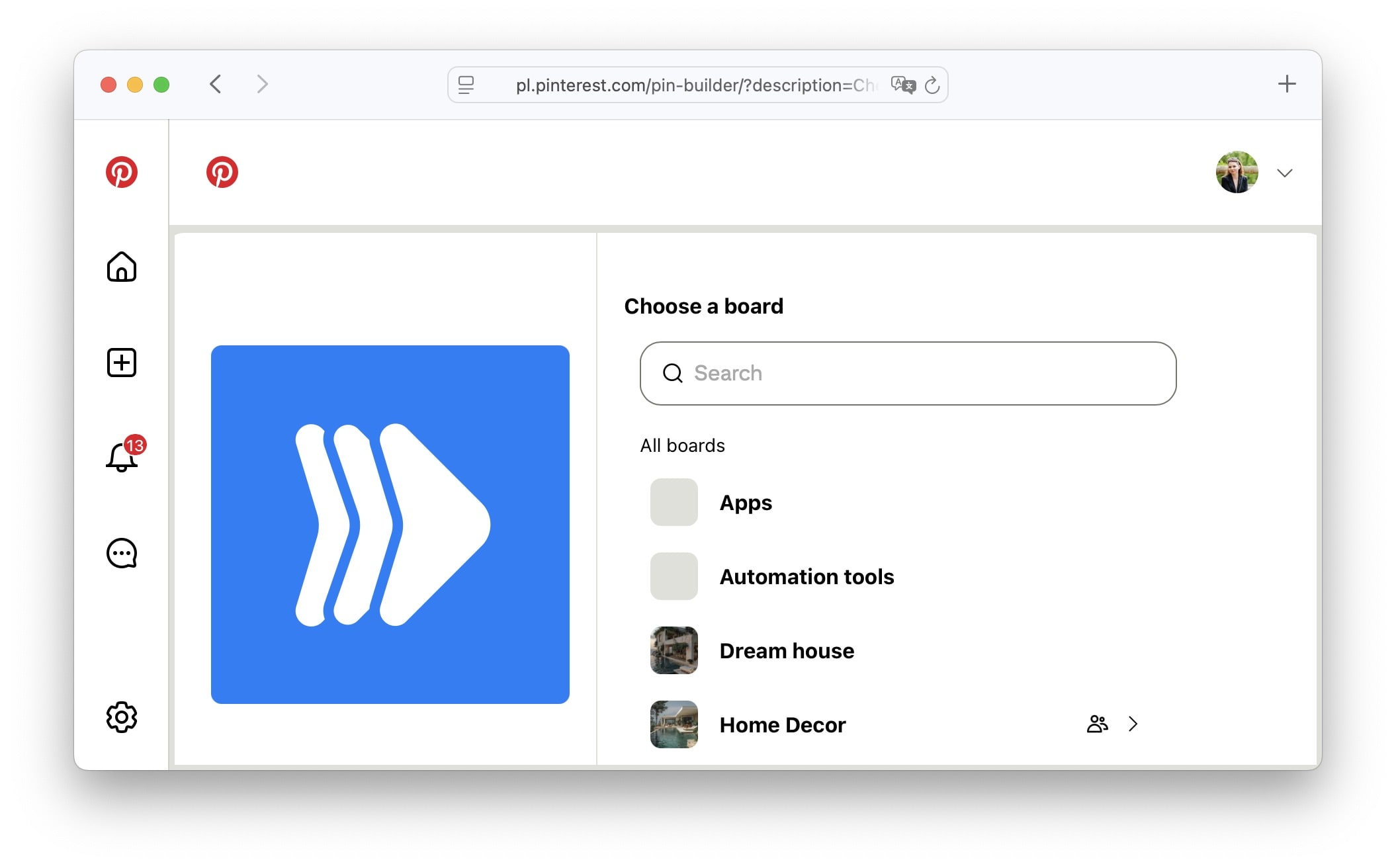Reload the page with refresh icon
Image resolution: width=1396 pixels, height=868 pixels.
pos(932,85)
